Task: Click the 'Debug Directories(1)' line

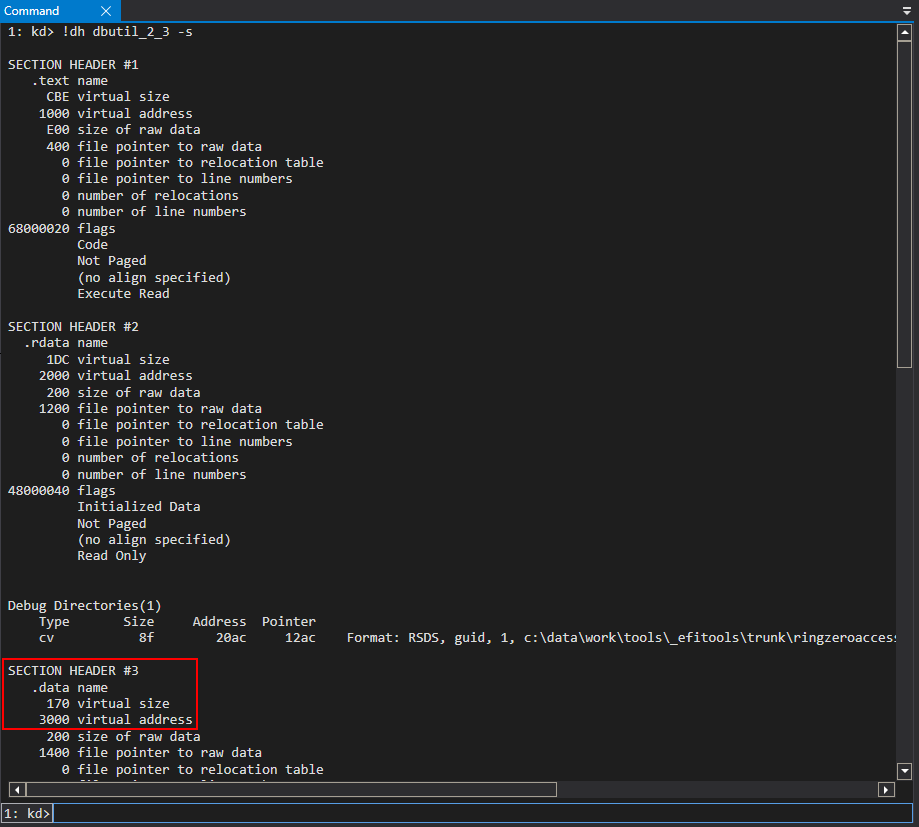Action: click(x=84, y=605)
